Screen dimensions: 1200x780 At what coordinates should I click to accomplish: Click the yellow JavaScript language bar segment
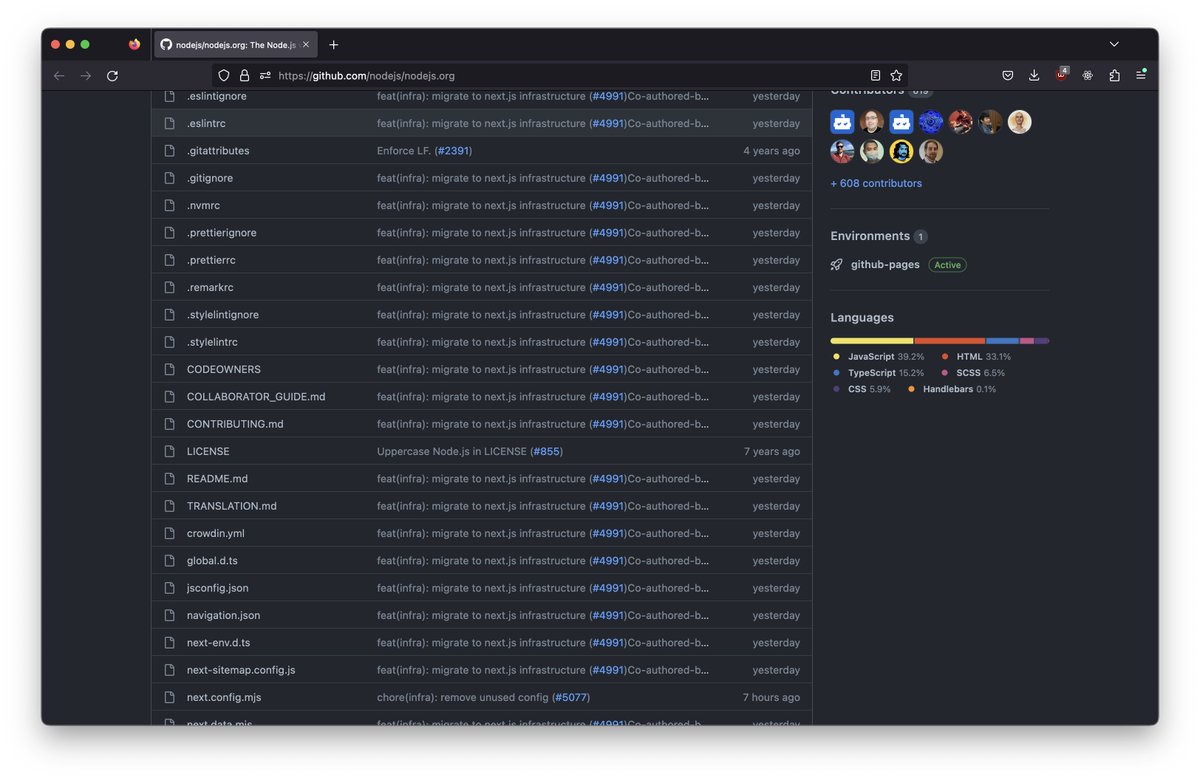pos(872,341)
